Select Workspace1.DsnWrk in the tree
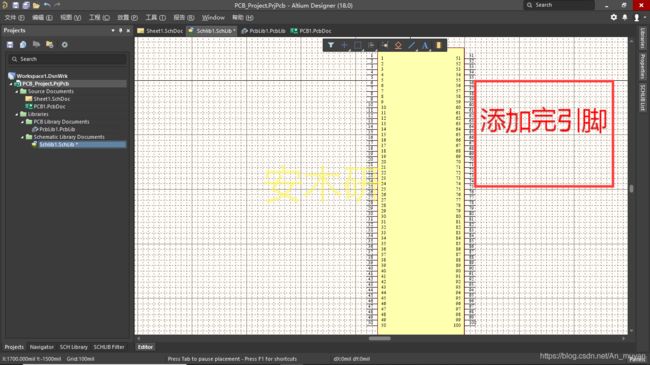 42,76
